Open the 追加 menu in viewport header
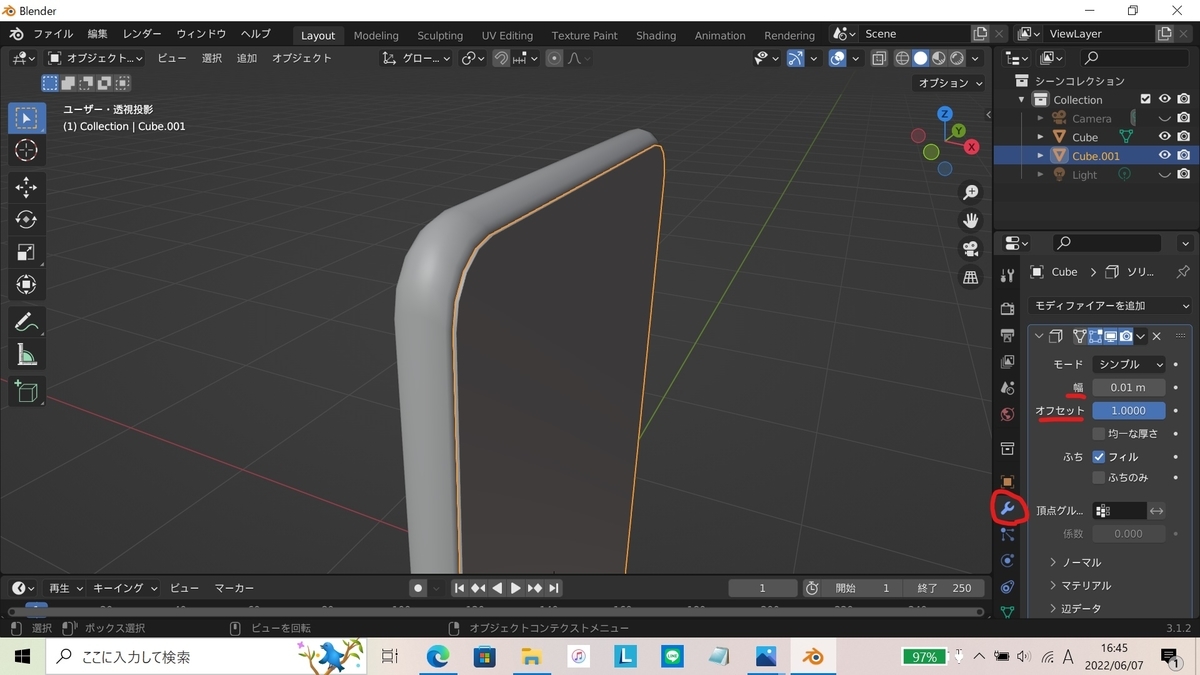The height and width of the screenshot is (675, 1200). point(247,58)
